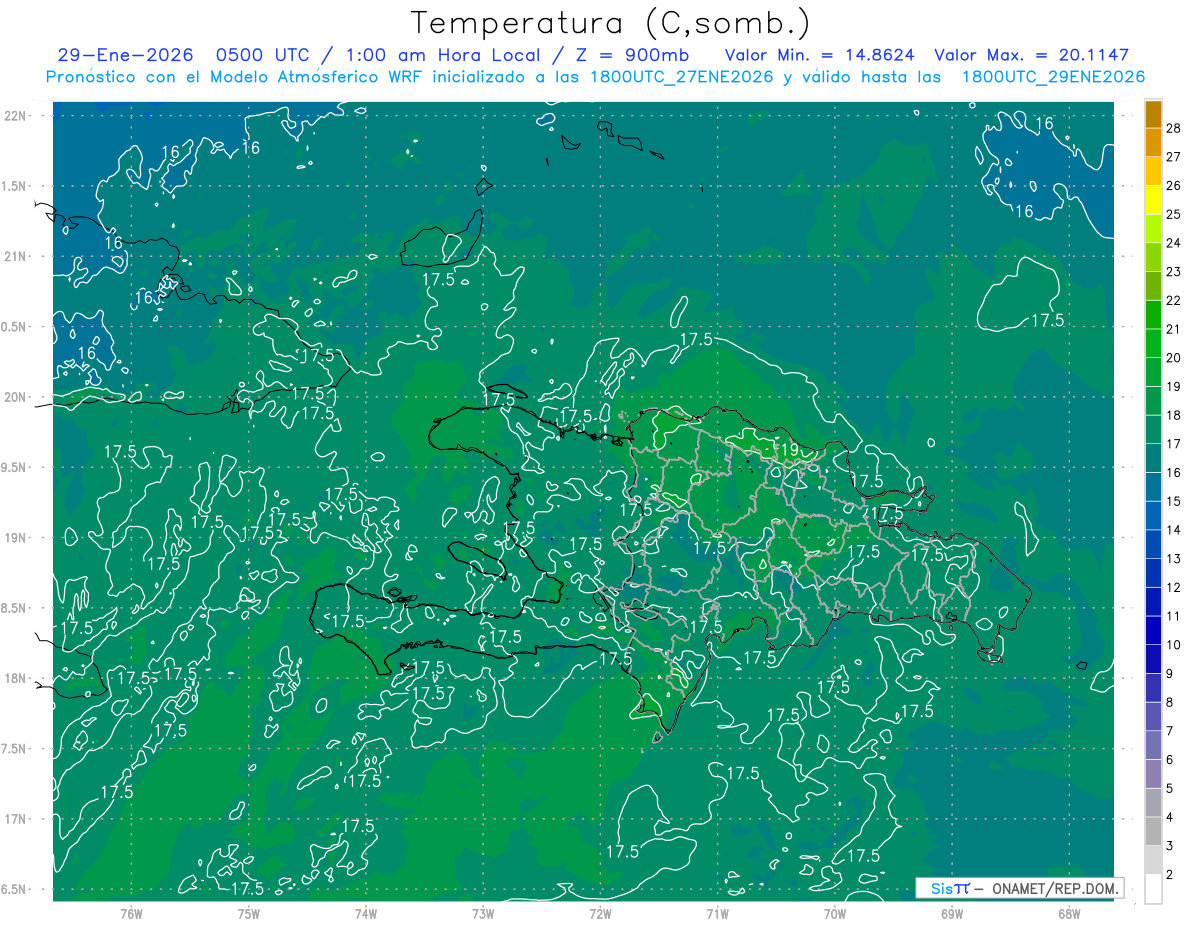Select the 29-Ene-2026 date text
This screenshot has width=1200, height=927.
(126, 55)
